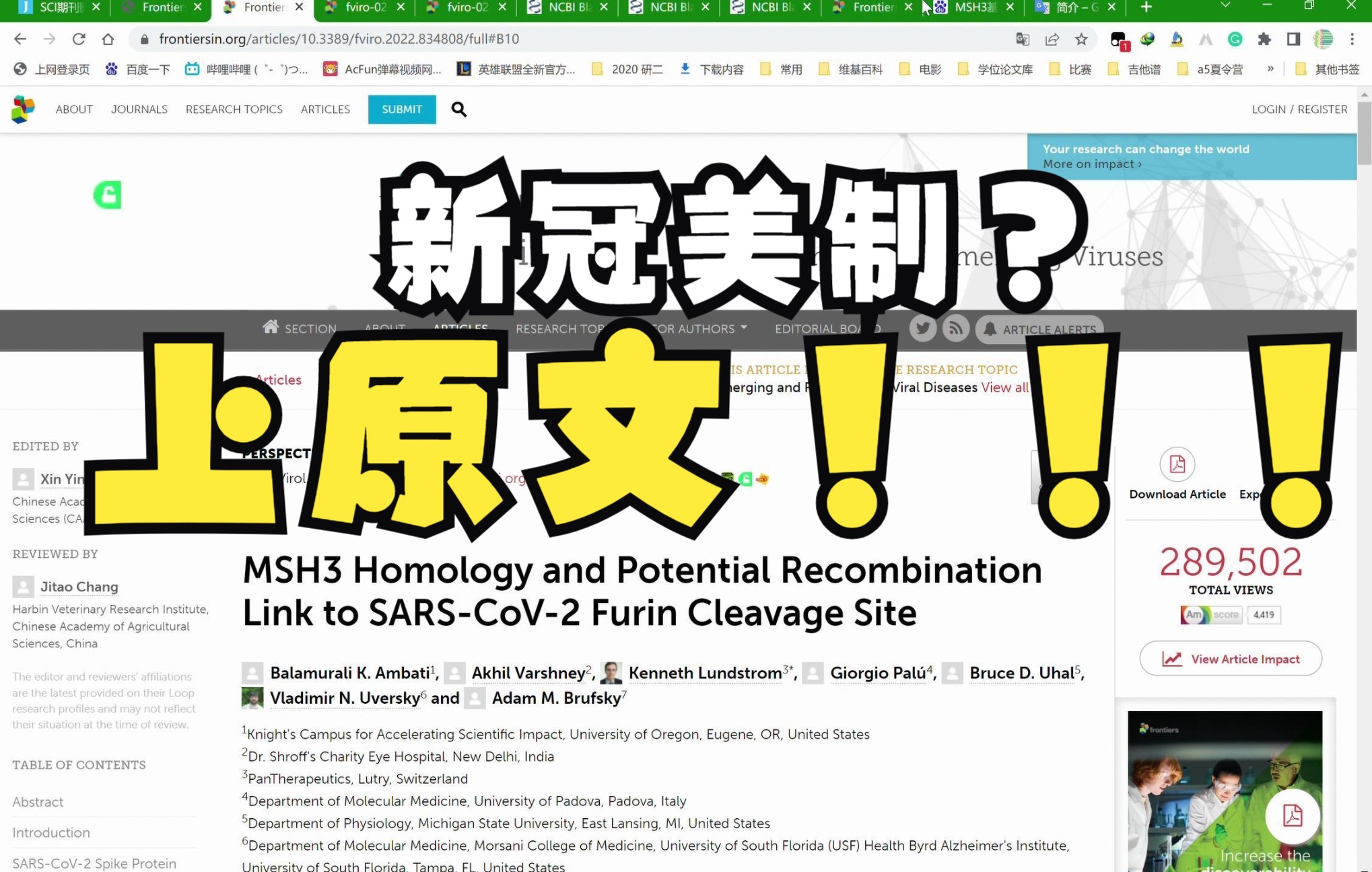Screen dimensions: 1372x872
Task: Switch to the MSH3 tab
Action: 974,7
